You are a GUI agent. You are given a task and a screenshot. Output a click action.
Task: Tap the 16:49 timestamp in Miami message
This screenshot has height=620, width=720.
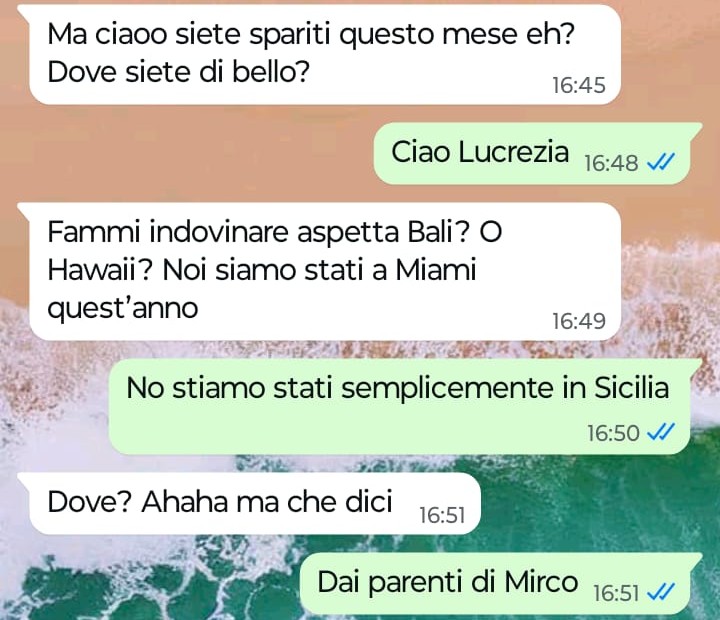pyautogui.click(x=579, y=321)
